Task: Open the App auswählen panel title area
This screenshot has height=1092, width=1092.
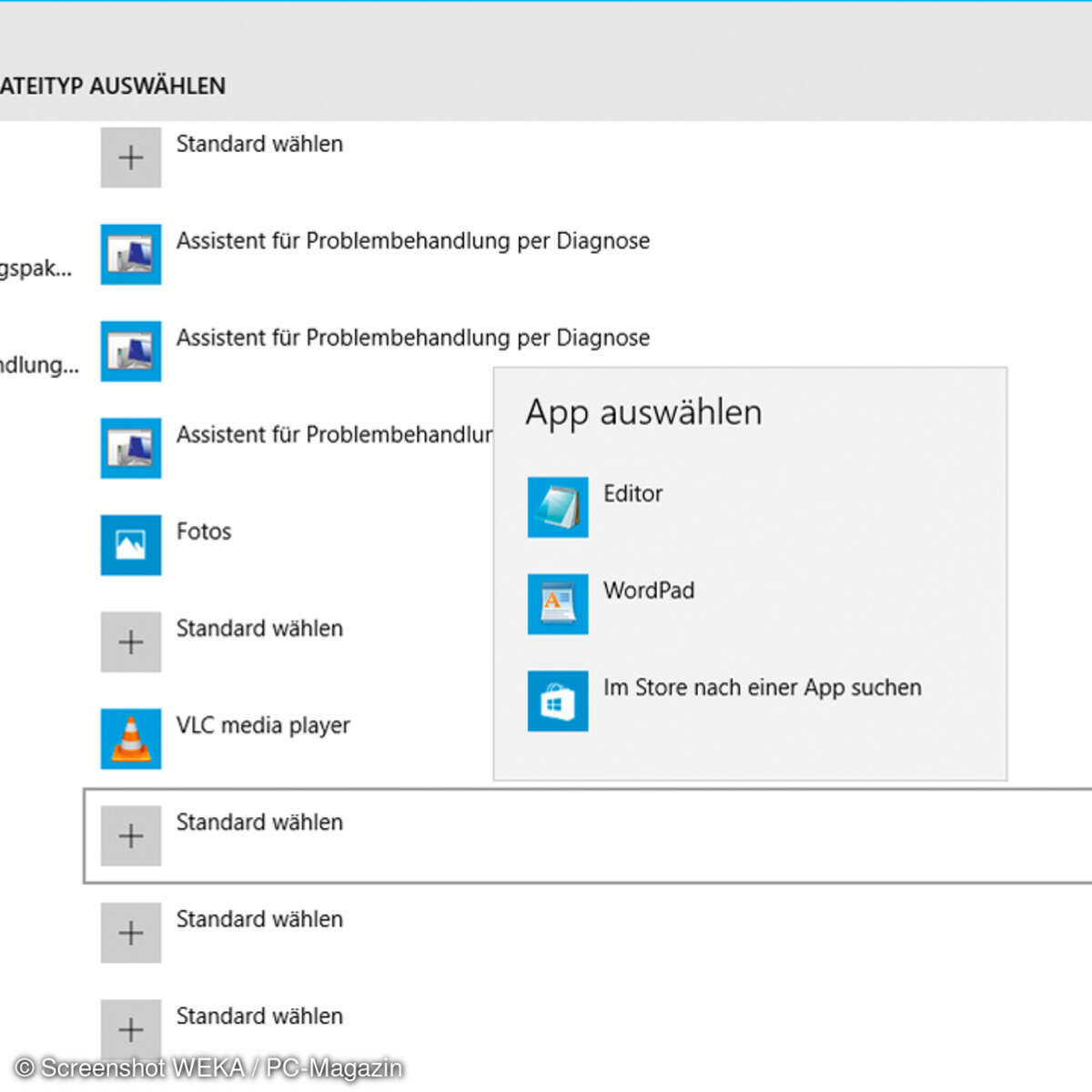Action: [644, 411]
